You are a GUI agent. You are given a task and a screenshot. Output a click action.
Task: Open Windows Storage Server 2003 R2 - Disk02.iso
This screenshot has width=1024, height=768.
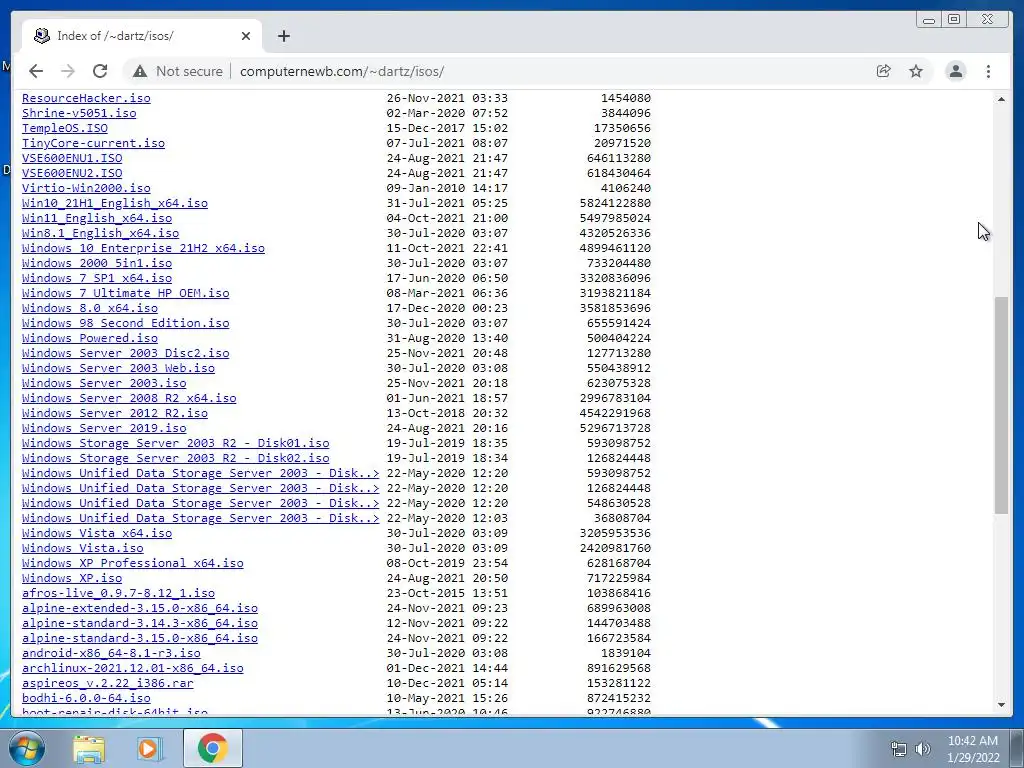click(176, 458)
